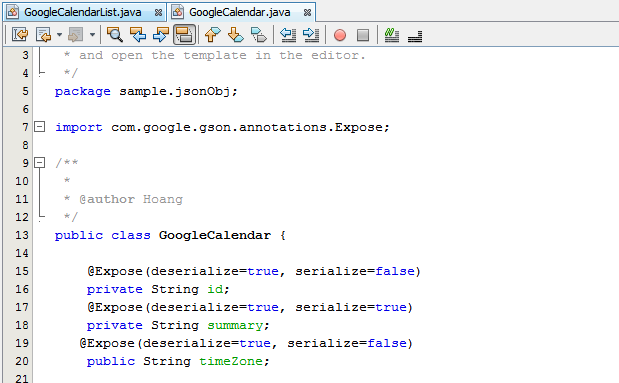Click the variable "id" on line 16
The image size is (619, 383).
[x=215, y=289]
